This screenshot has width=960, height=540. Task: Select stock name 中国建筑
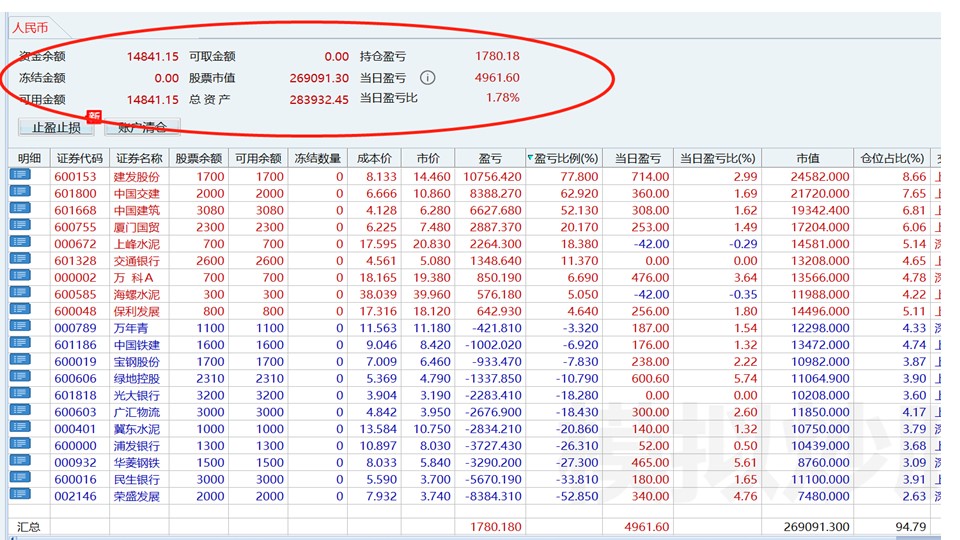(x=137, y=210)
